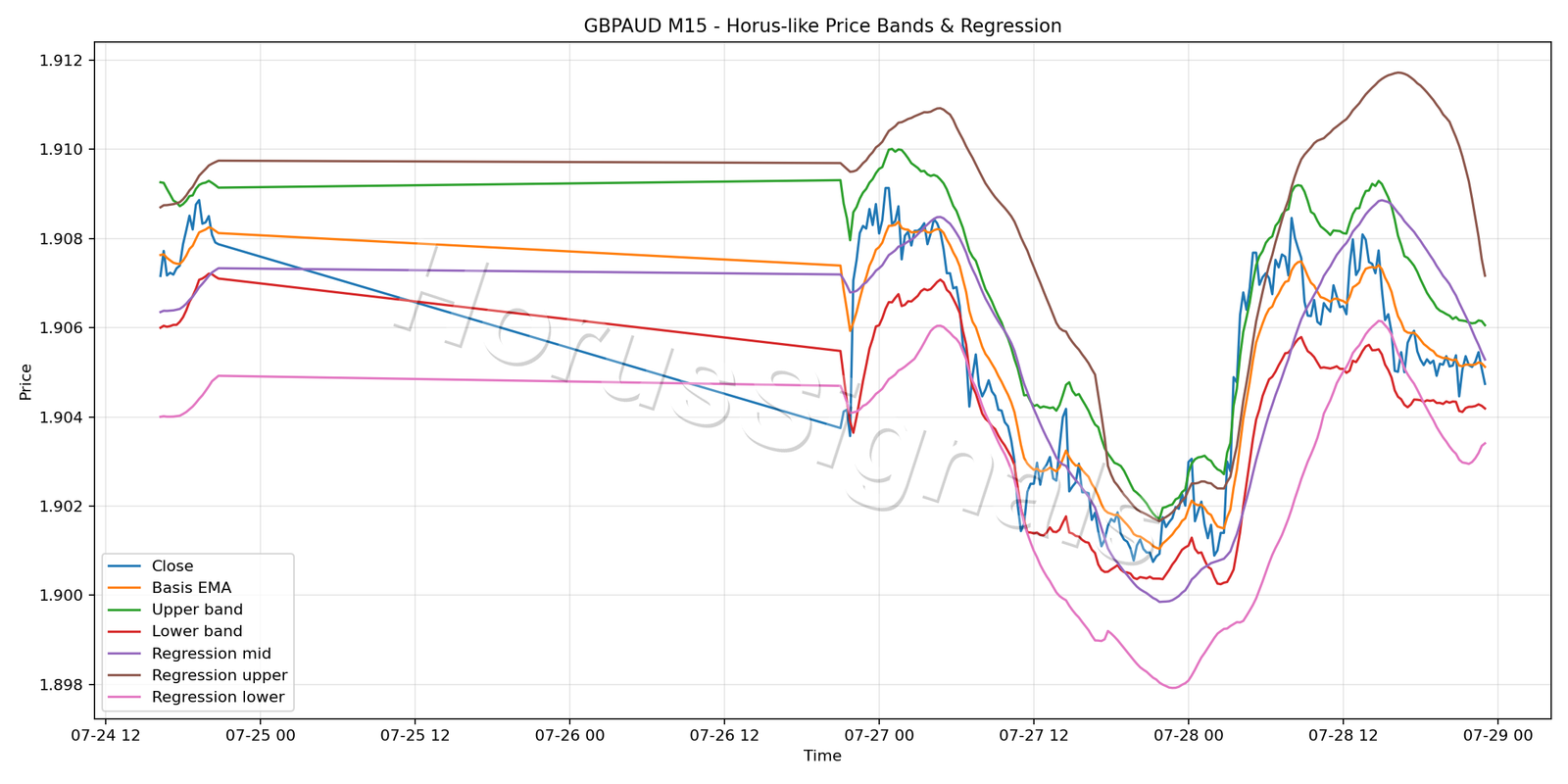Click the 1.902 y-axis tick label
Screen dimensions: 1568x784
[61, 507]
